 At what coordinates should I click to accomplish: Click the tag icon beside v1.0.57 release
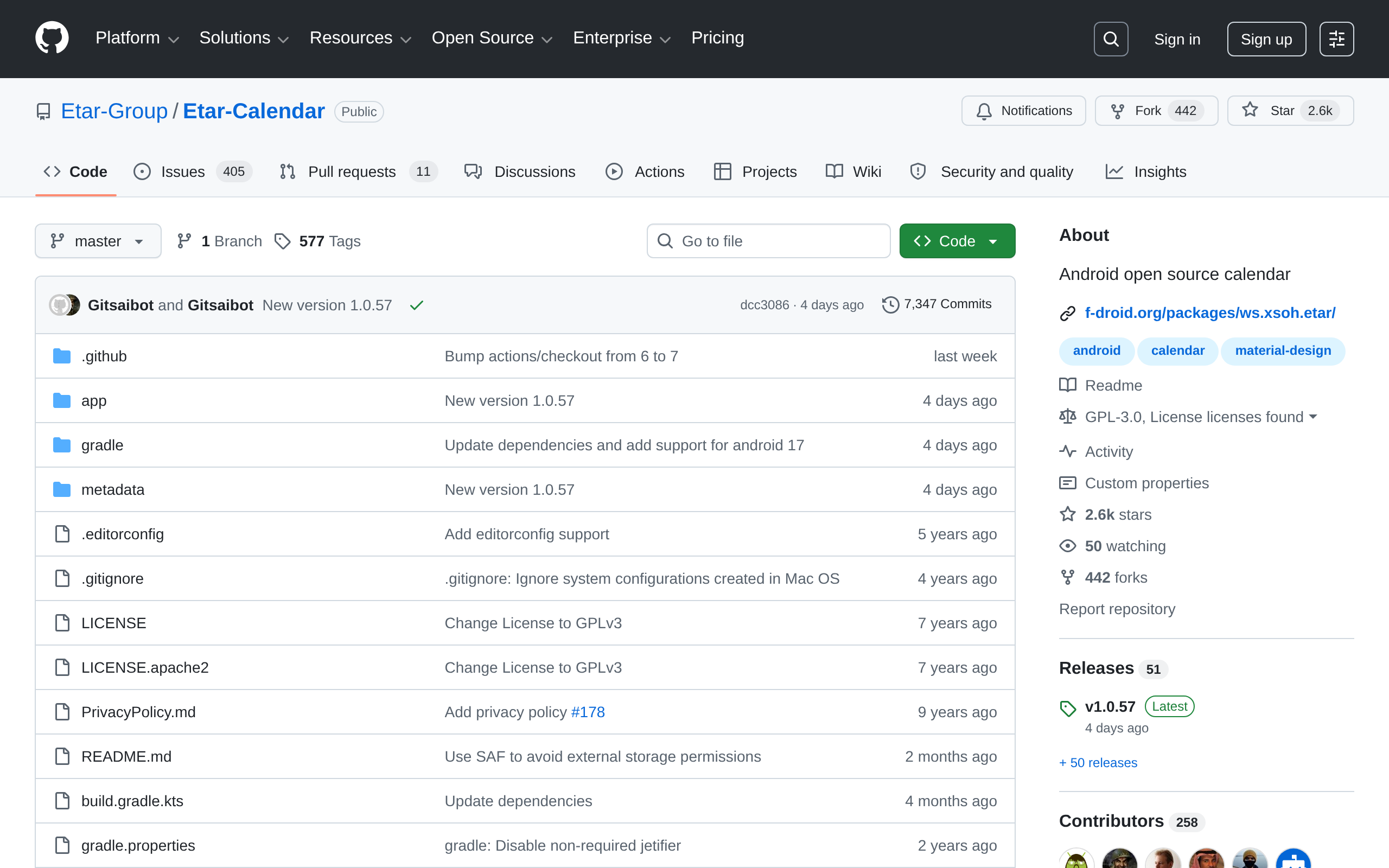click(x=1068, y=709)
